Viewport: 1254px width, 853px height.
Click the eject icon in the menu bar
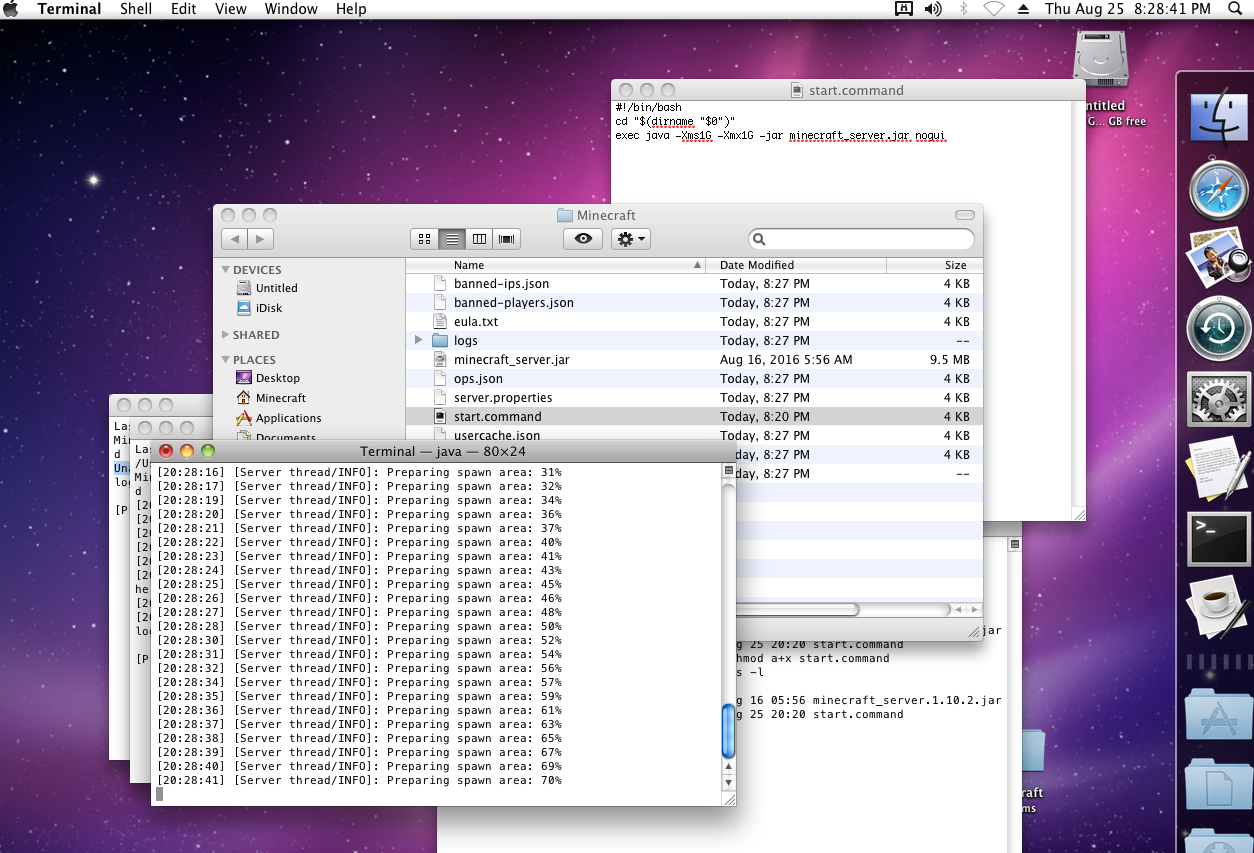click(1023, 9)
